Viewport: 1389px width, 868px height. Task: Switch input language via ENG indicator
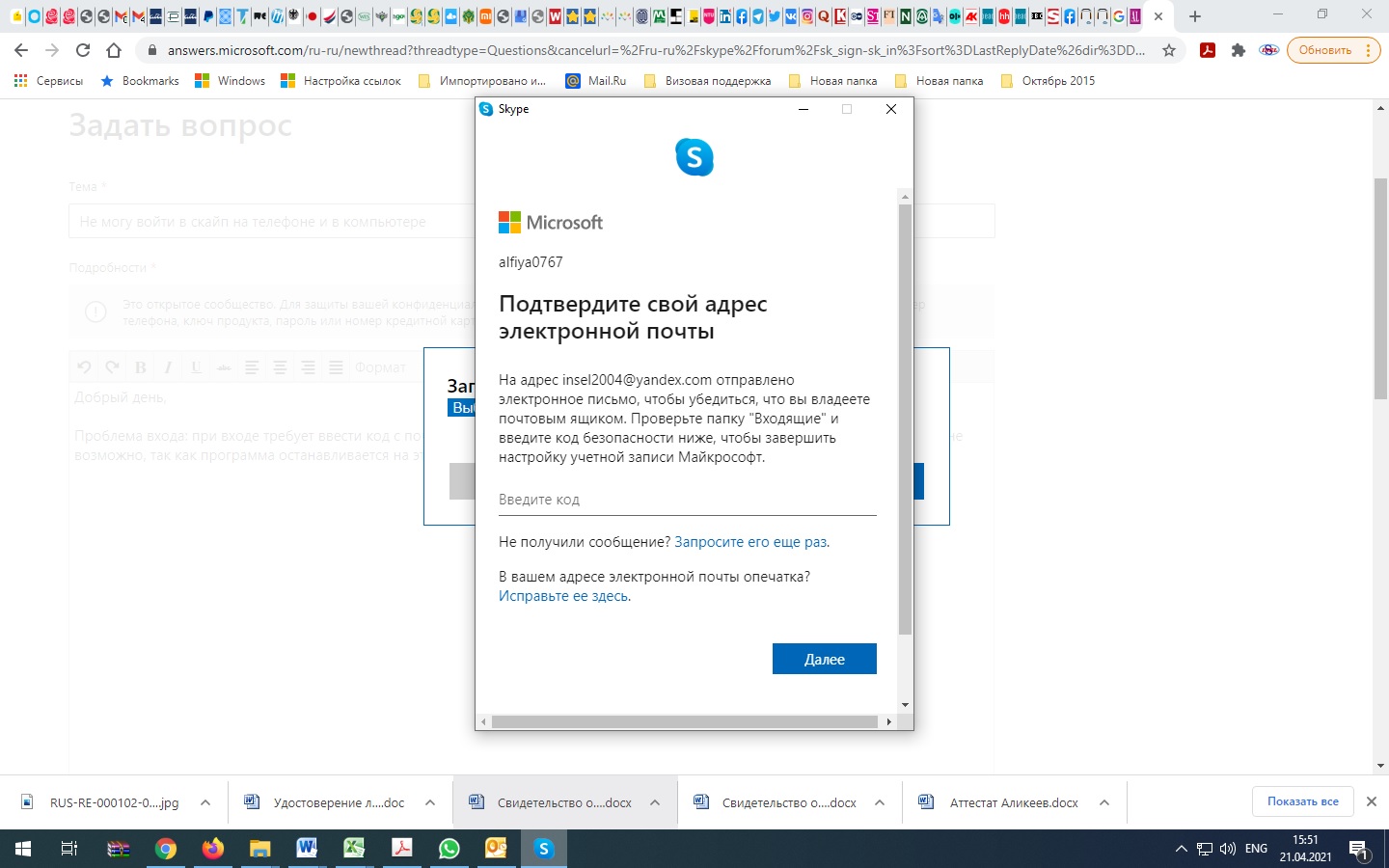[1256, 849]
